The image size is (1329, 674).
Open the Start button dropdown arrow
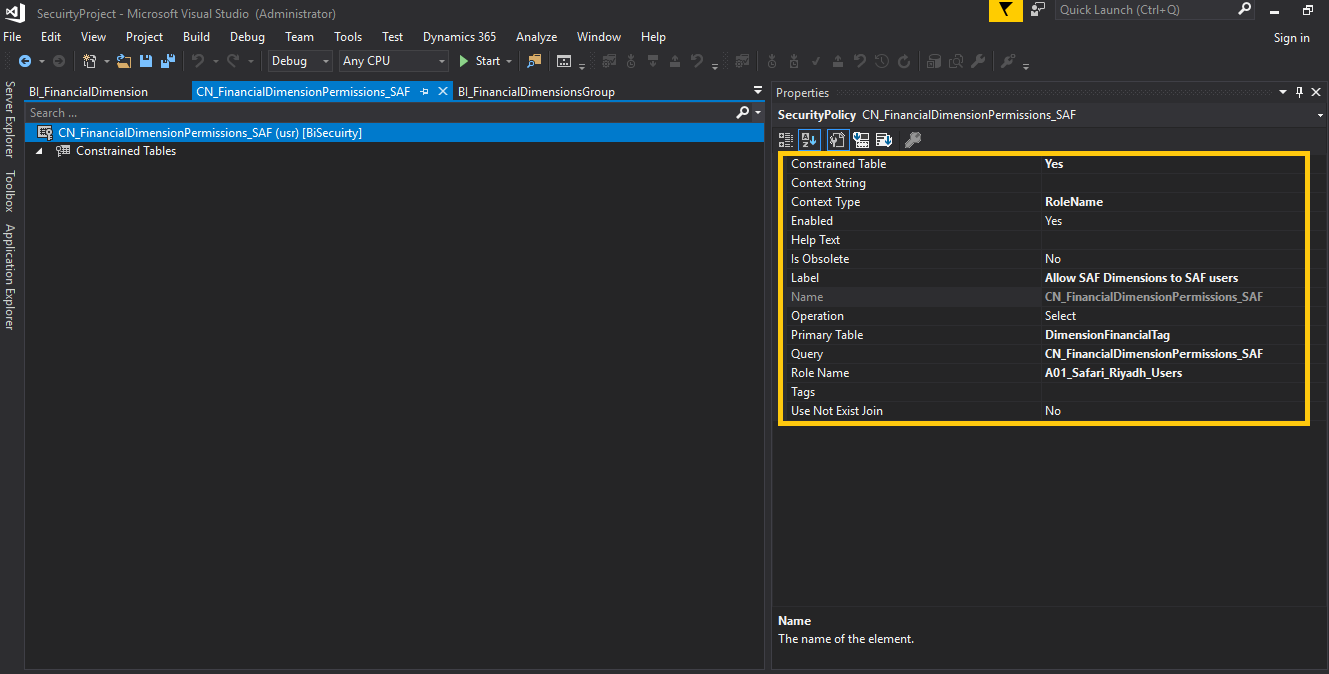(x=509, y=61)
